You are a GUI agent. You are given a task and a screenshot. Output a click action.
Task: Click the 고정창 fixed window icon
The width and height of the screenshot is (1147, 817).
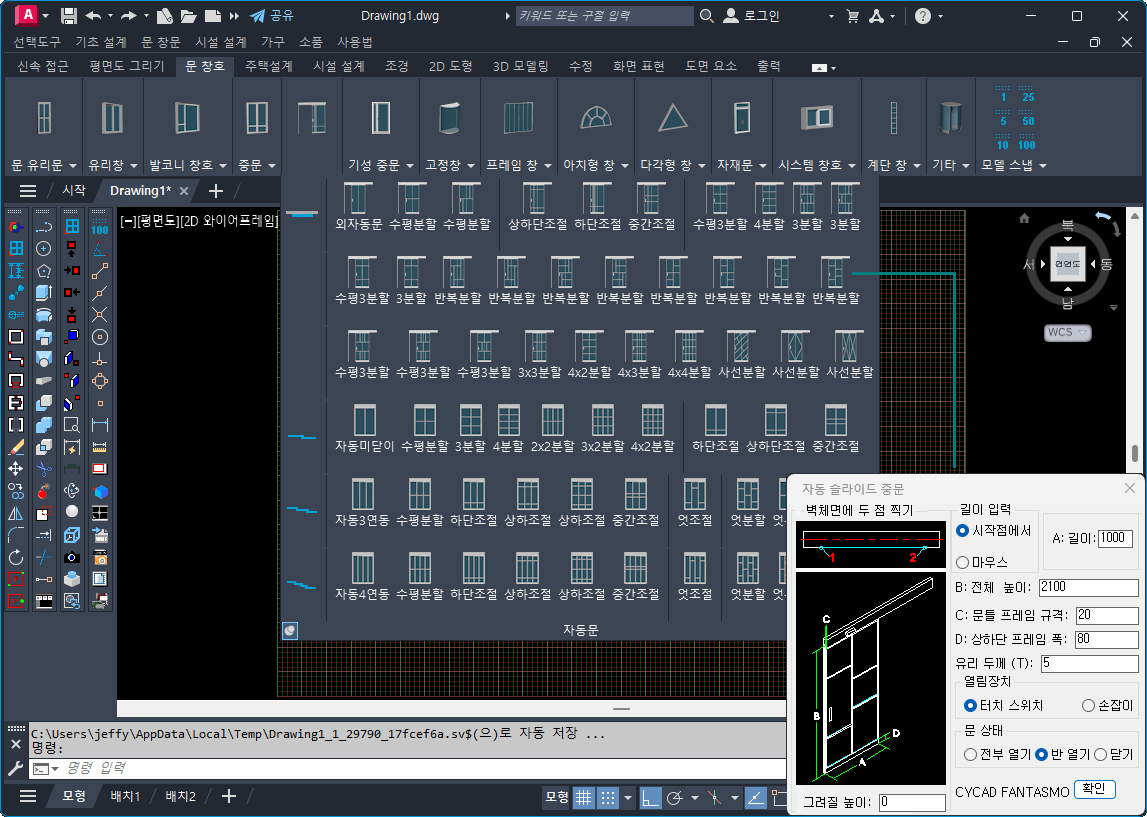pos(448,118)
